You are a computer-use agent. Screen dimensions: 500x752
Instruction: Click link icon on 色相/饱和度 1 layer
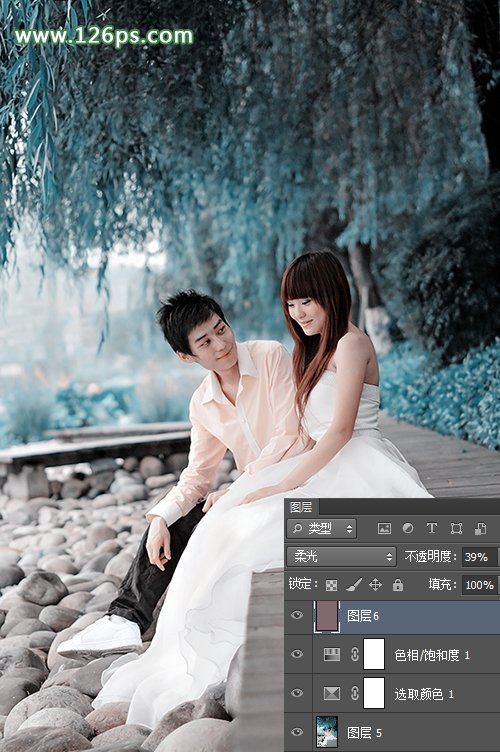(x=354, y=655)
